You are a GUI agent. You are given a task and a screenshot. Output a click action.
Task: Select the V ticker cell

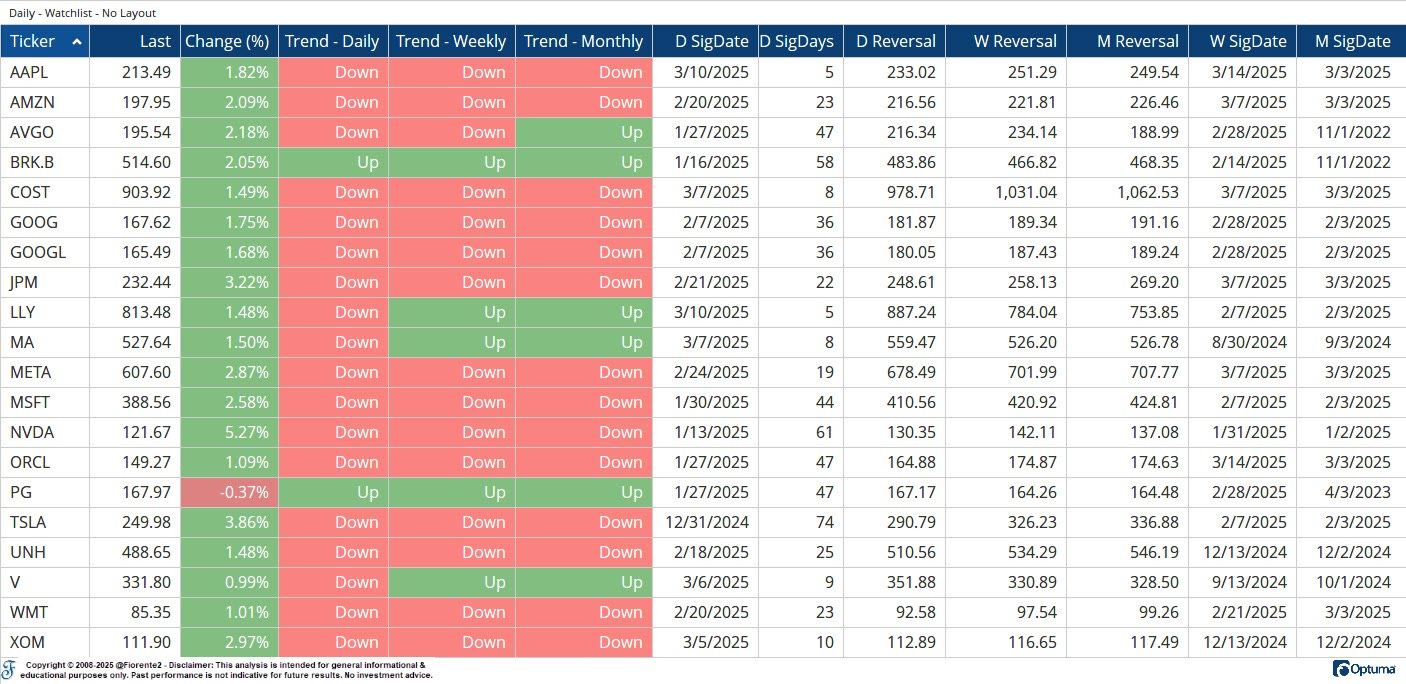coord(45,582)
